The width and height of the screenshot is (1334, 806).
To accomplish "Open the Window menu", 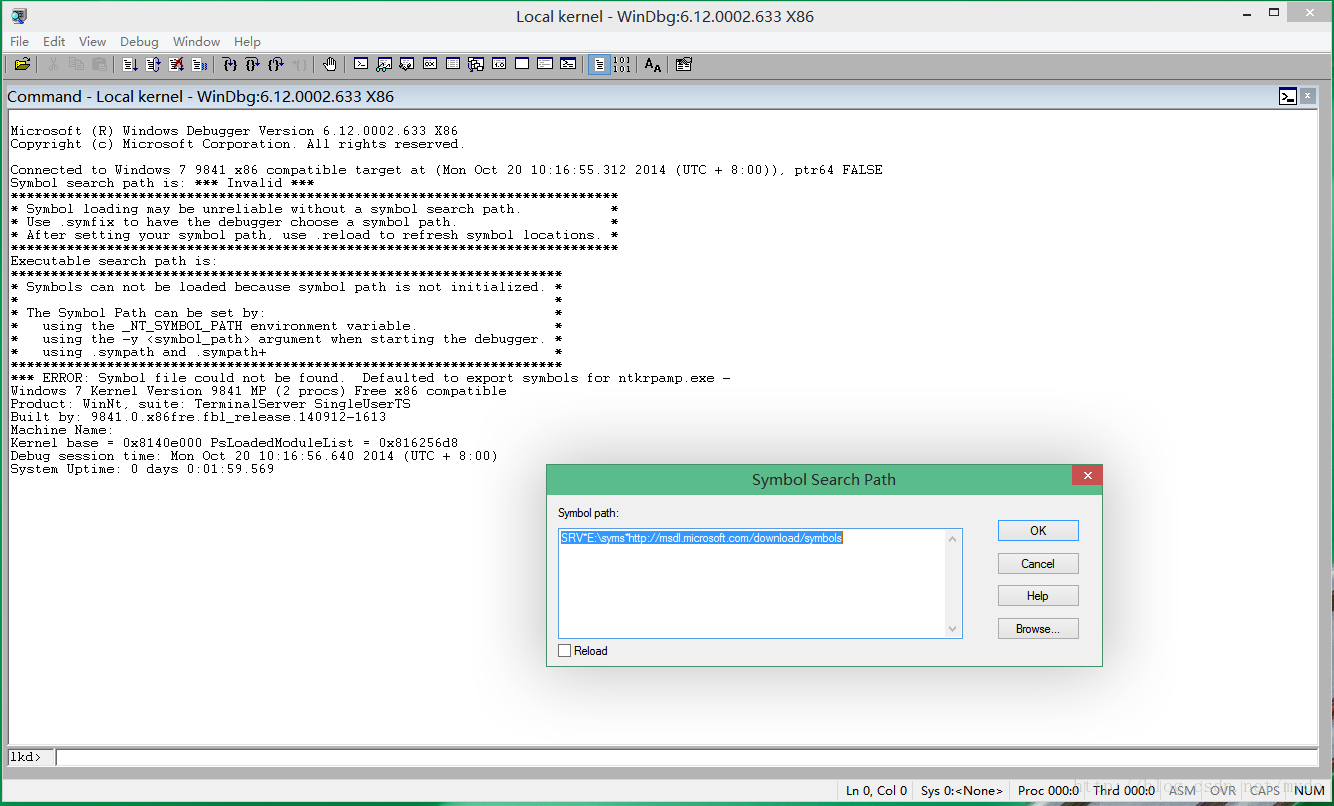I will tap(196, 41).
